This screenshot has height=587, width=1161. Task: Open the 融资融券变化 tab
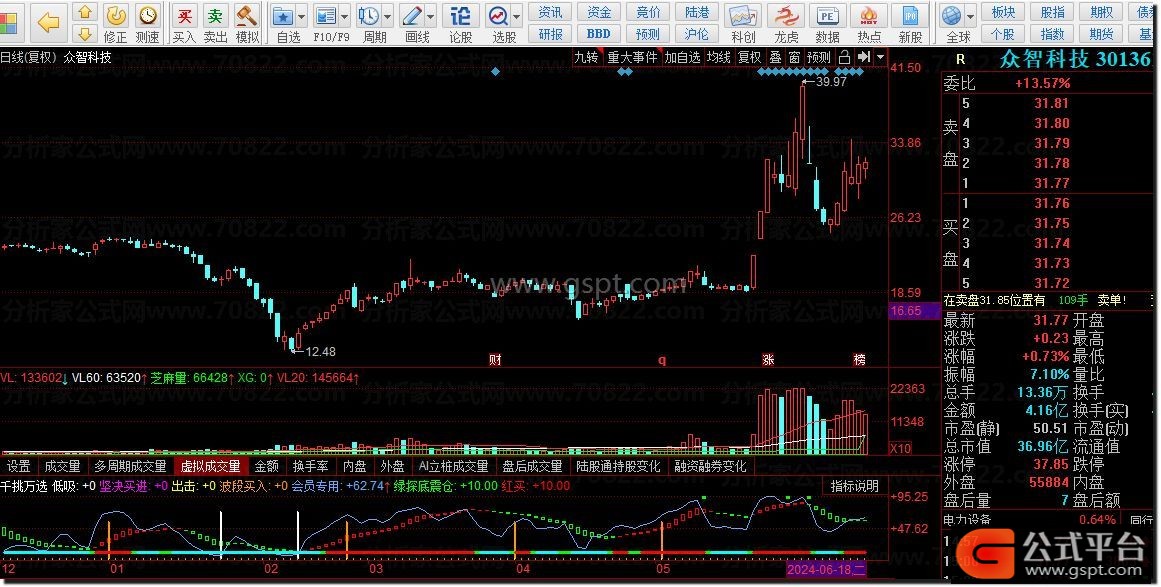[711, 466]
